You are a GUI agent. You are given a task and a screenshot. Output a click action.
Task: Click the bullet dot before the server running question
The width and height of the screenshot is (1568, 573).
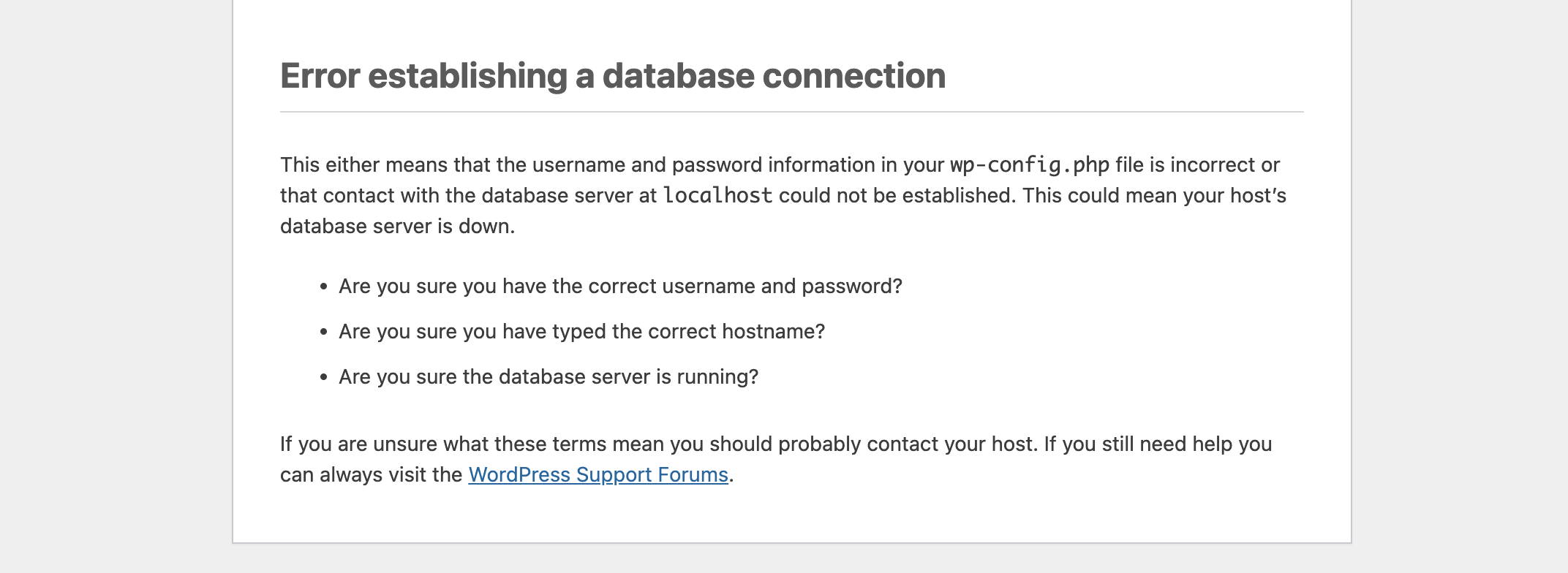click(323, 378)
